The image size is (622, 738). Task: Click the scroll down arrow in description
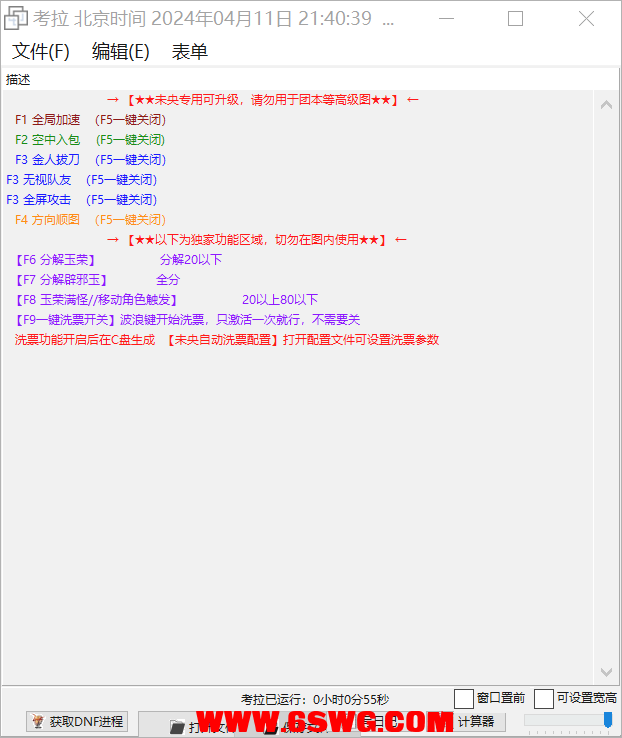point(606,672)
